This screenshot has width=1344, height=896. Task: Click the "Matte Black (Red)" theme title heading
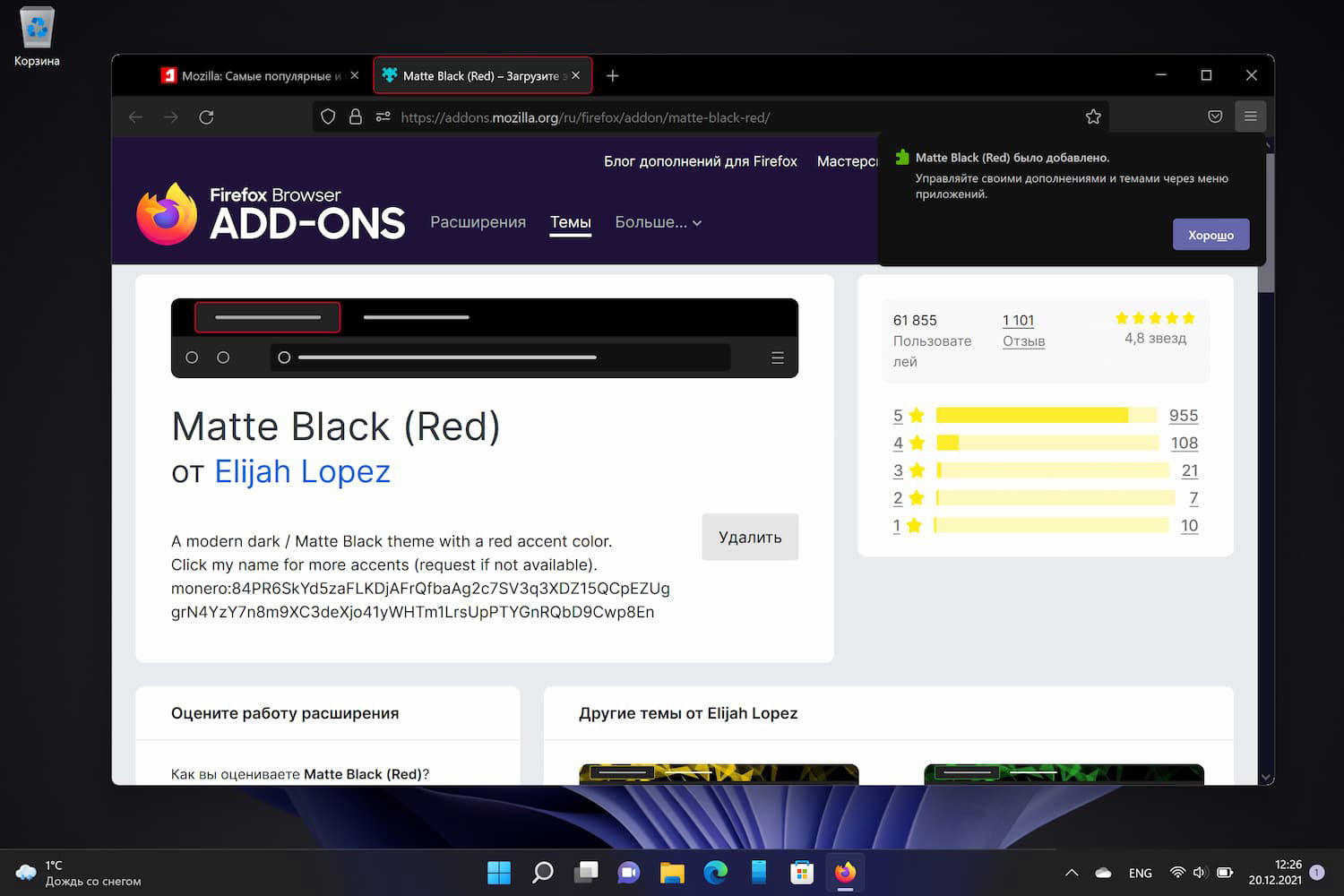click(336, 426)
